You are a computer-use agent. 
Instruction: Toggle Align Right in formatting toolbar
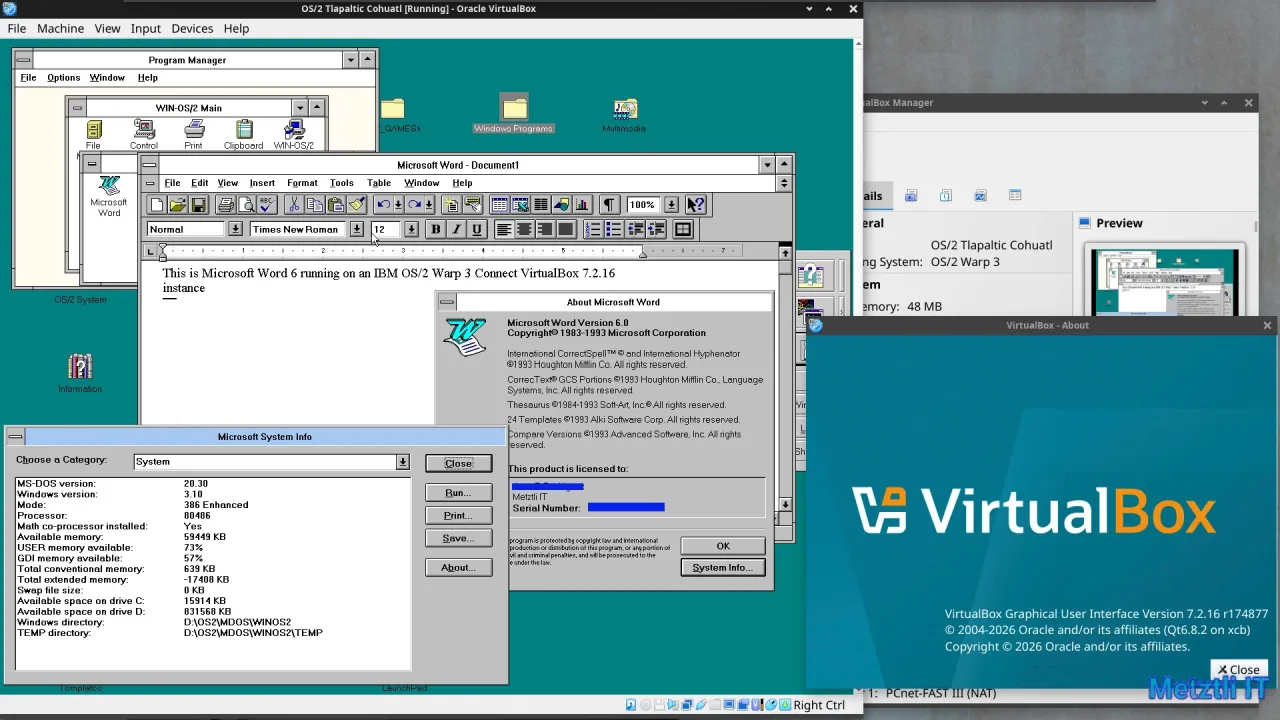[545, 229]
